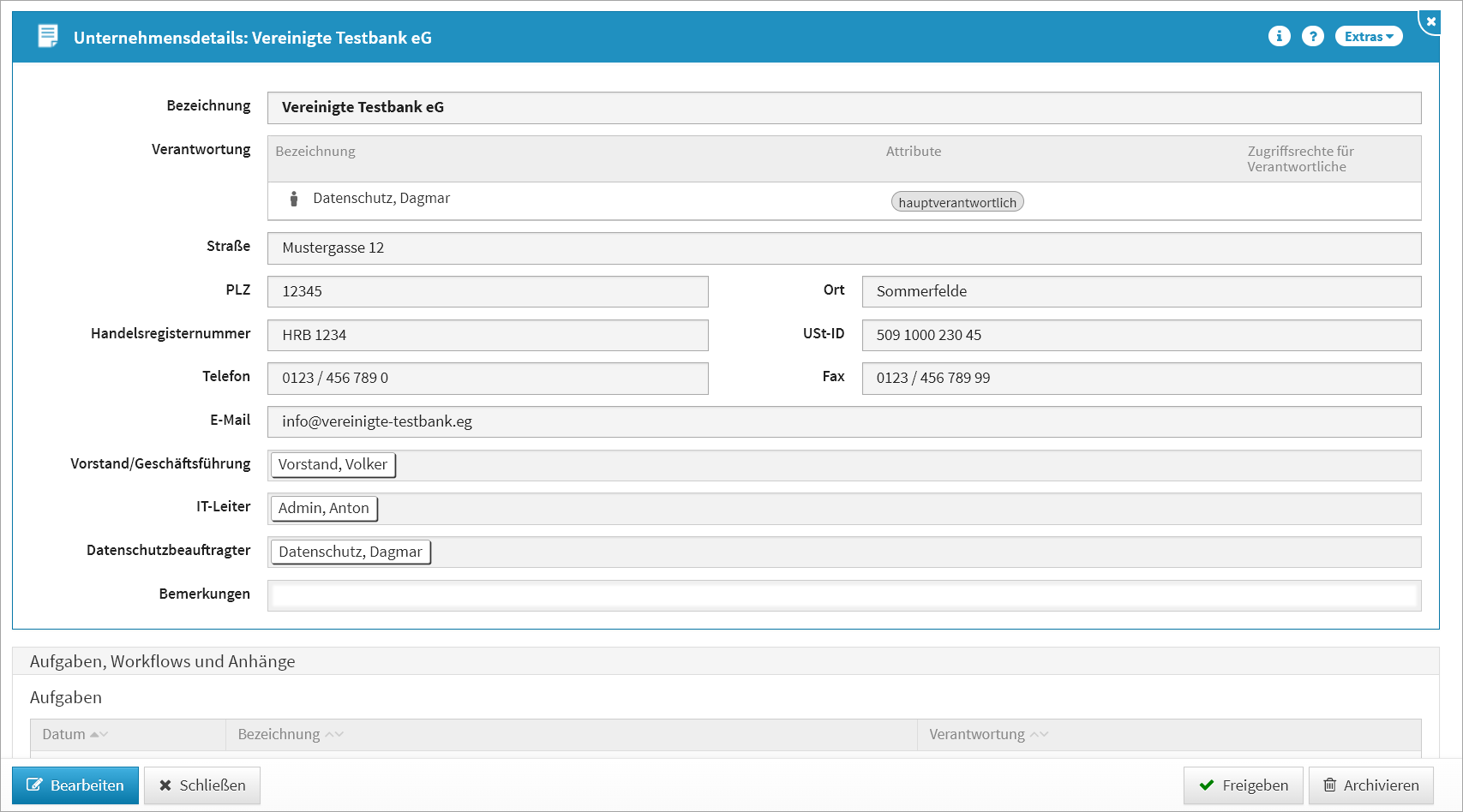Click the info icon in header
This screenshot has width=1463, height=812.
1279,36
